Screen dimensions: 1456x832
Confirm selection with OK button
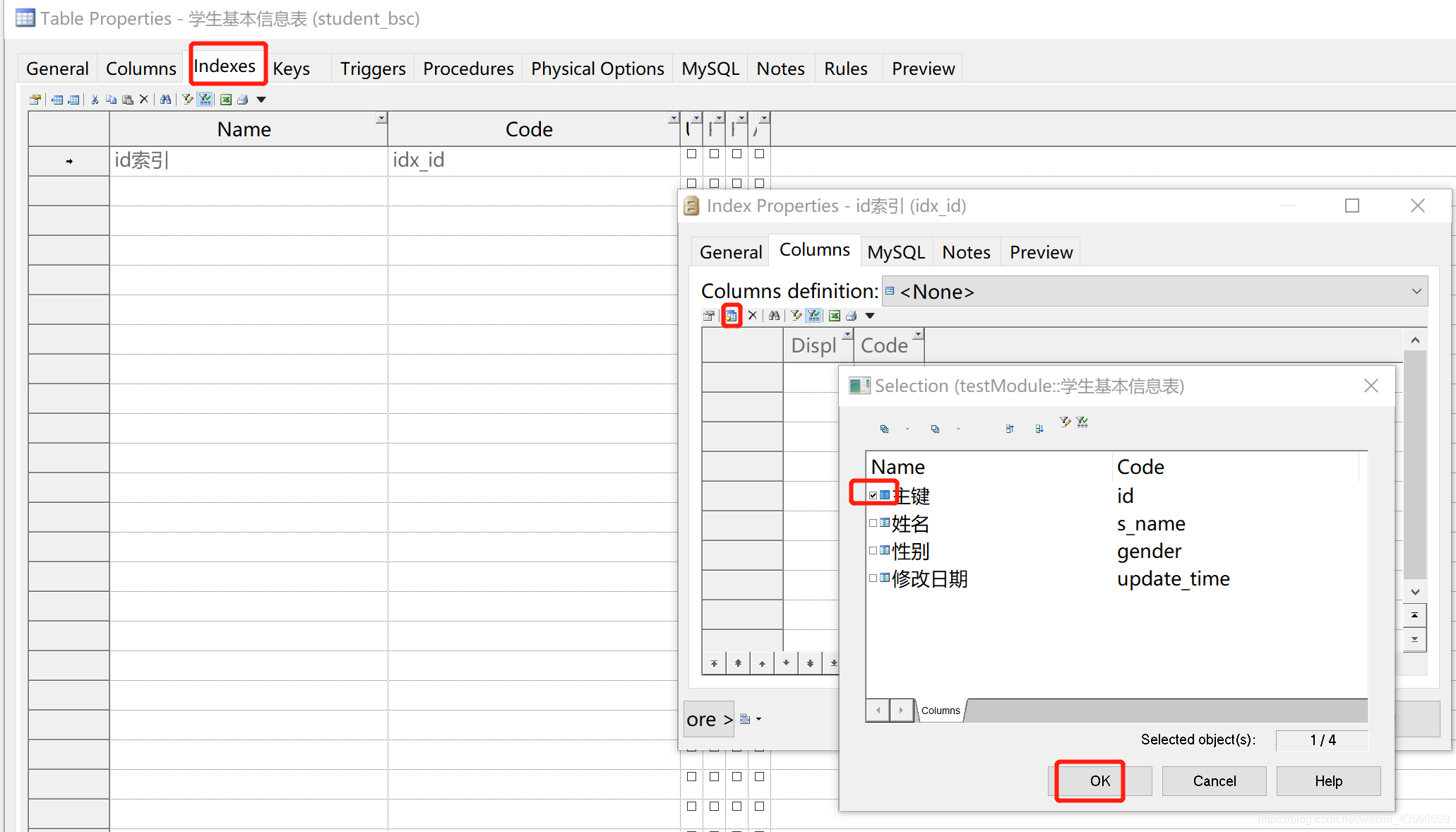pyautogui.click(x=1099, y=780)
